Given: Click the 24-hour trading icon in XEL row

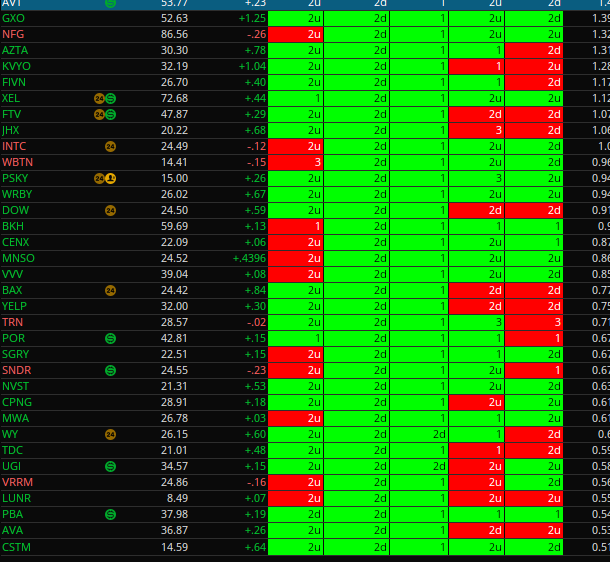Looking at the screenshot, I should click(99, 98).
